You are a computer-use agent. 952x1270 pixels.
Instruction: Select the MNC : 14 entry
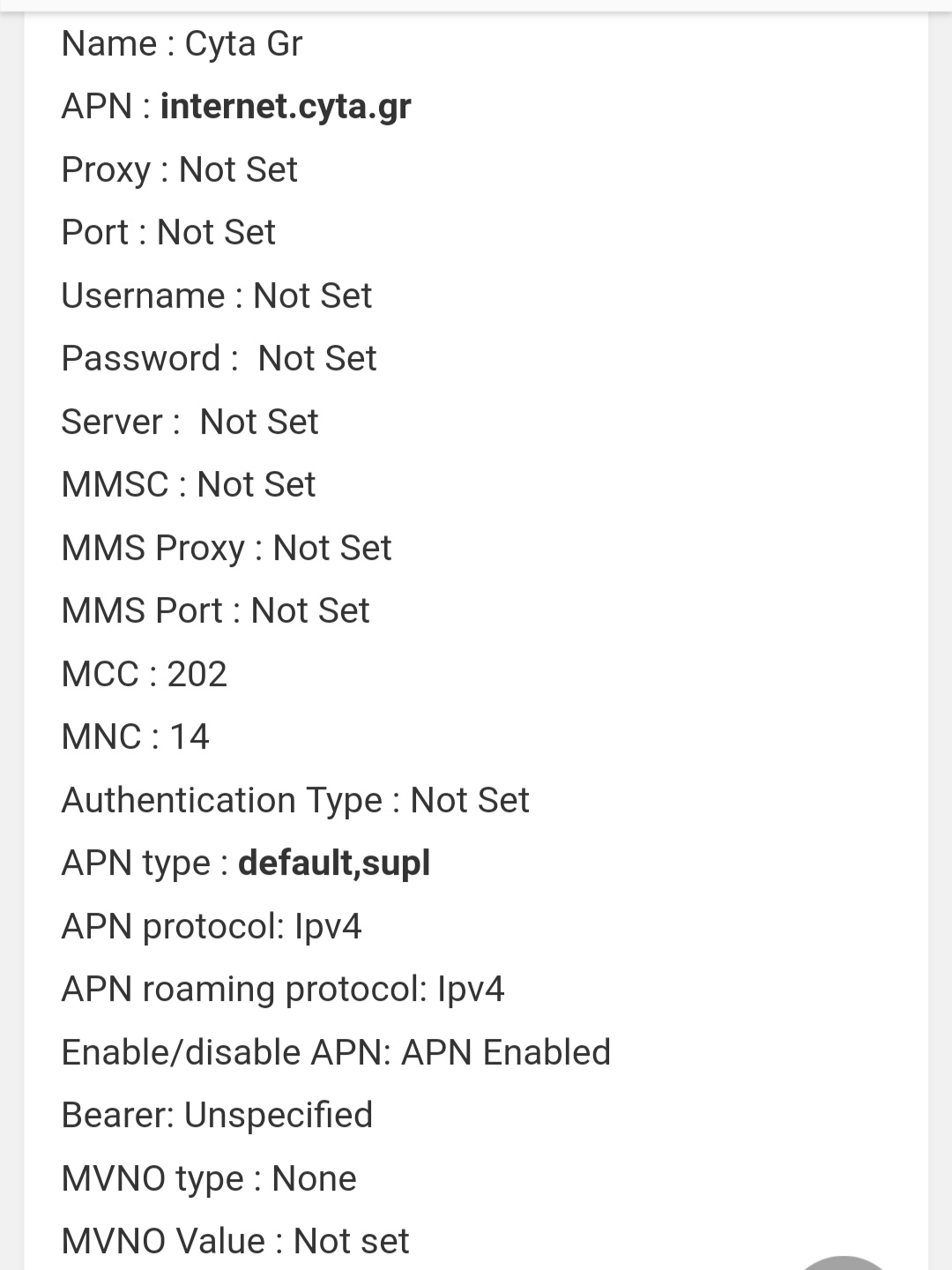pos(135,736)
